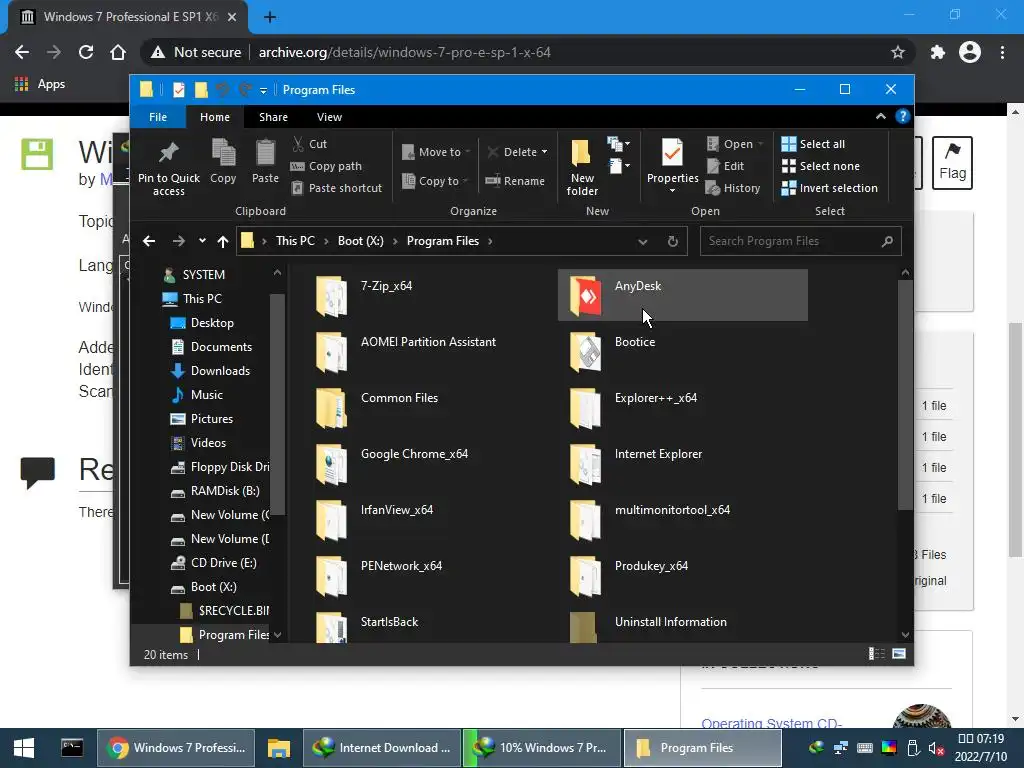Refresh the Program Files folder
Screen dimensions: 1024x768
(673, 242)
